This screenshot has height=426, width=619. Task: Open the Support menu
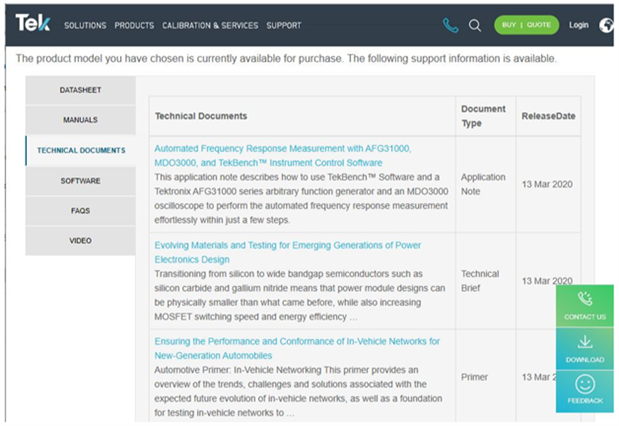(x=284, y=25)
